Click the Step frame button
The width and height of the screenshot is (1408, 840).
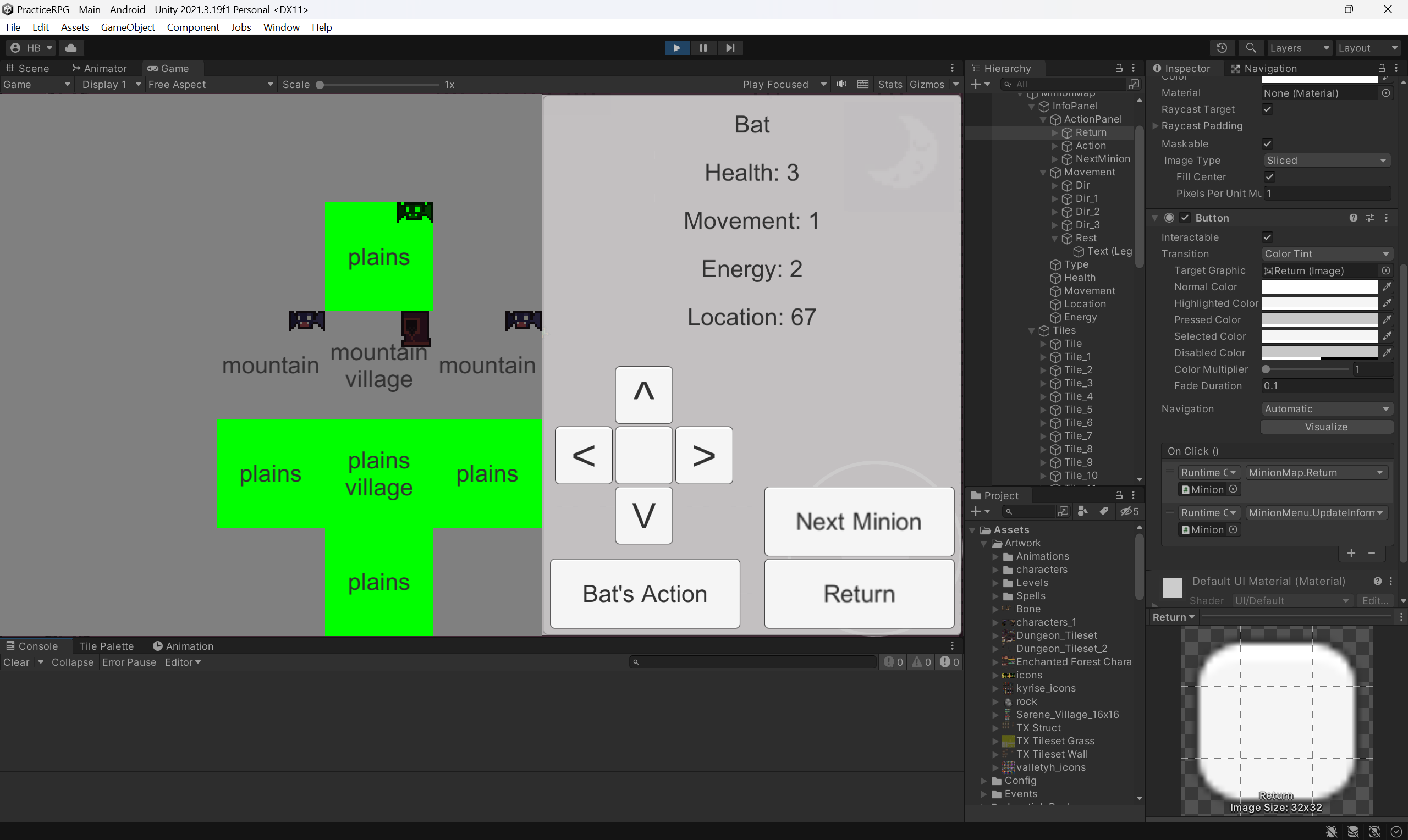tap(730, 48)
